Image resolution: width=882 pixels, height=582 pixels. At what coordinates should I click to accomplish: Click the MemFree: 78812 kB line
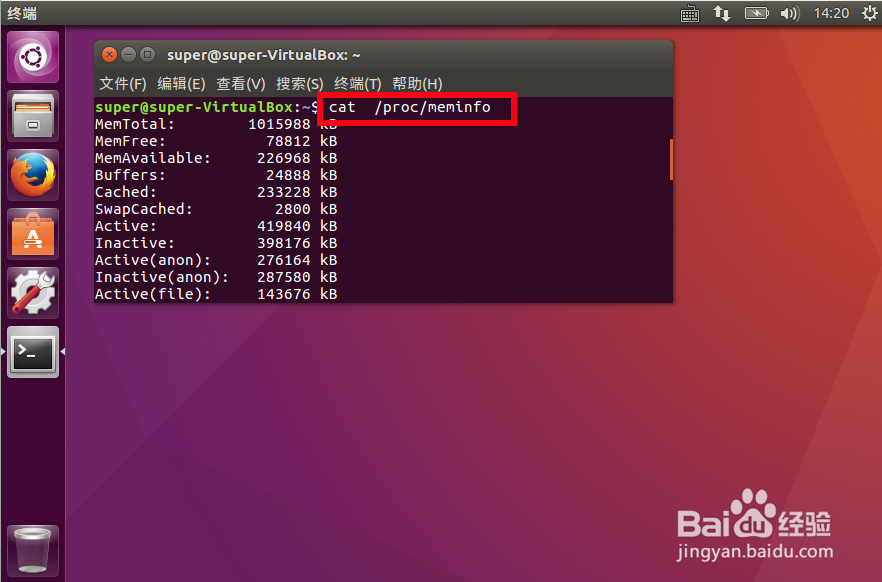[x=216, y=141]
